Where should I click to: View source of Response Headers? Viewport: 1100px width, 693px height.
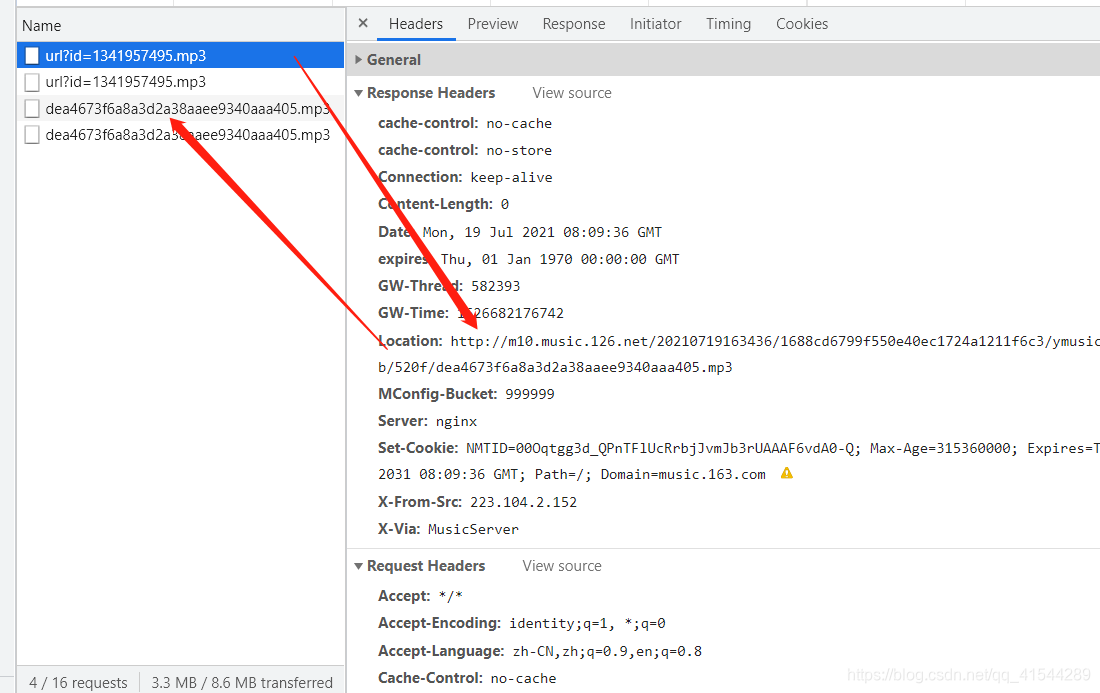point(572,93)
